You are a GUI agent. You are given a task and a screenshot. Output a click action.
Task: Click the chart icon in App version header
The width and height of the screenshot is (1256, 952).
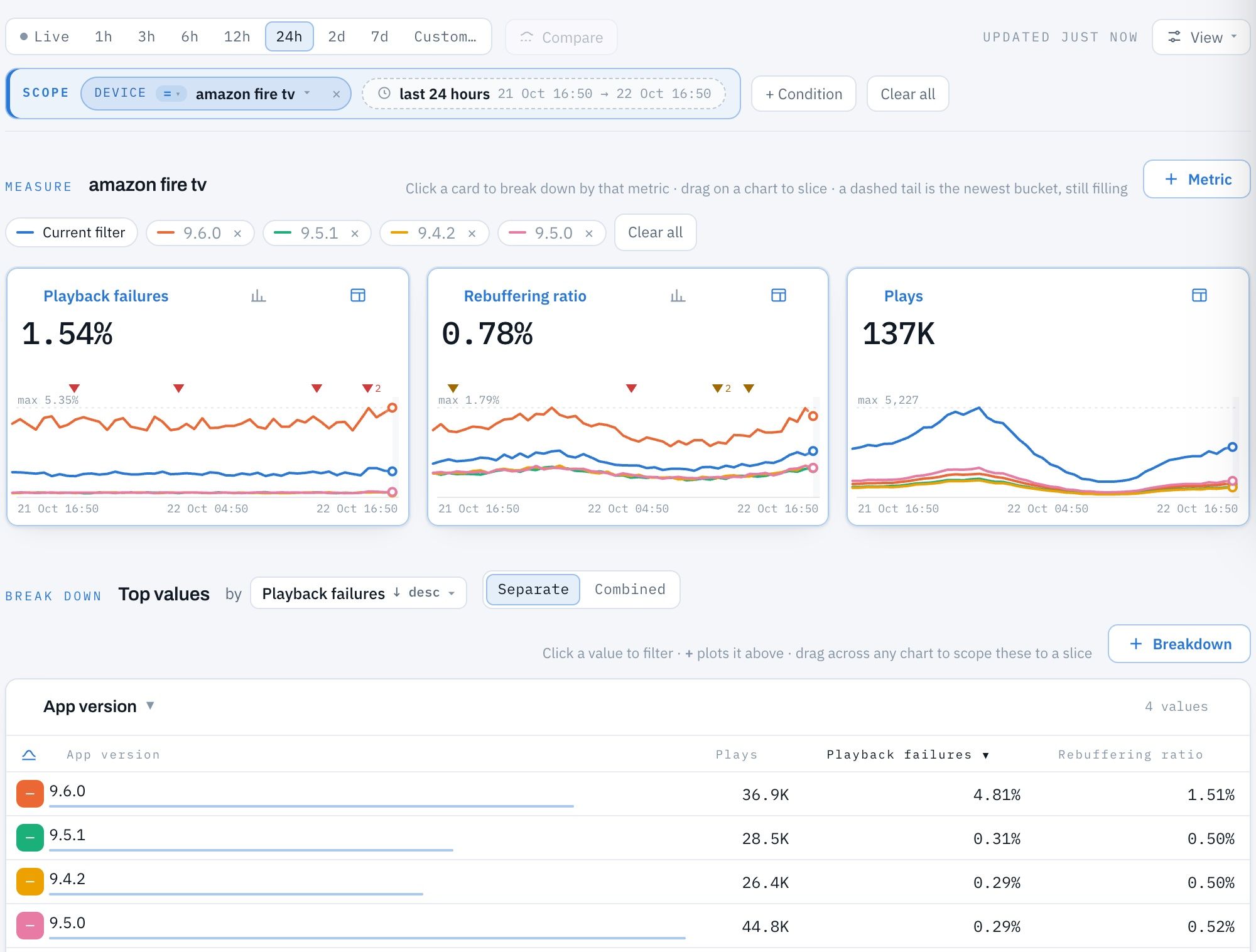[29, 755]
